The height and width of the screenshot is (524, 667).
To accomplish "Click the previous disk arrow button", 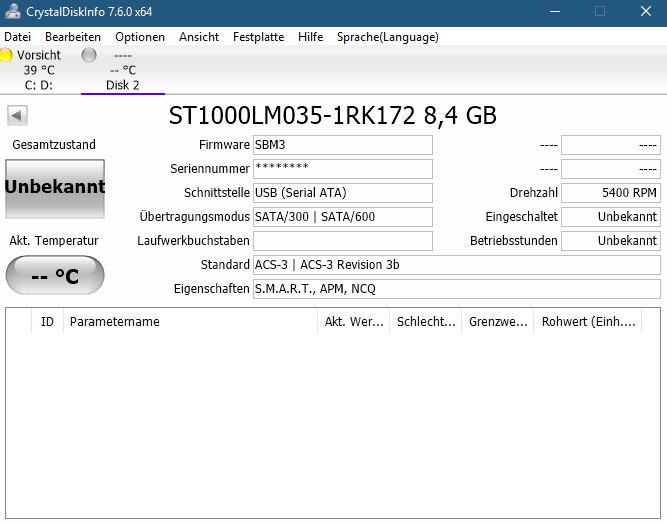I will pyautogui.click(x=17, y=115).
